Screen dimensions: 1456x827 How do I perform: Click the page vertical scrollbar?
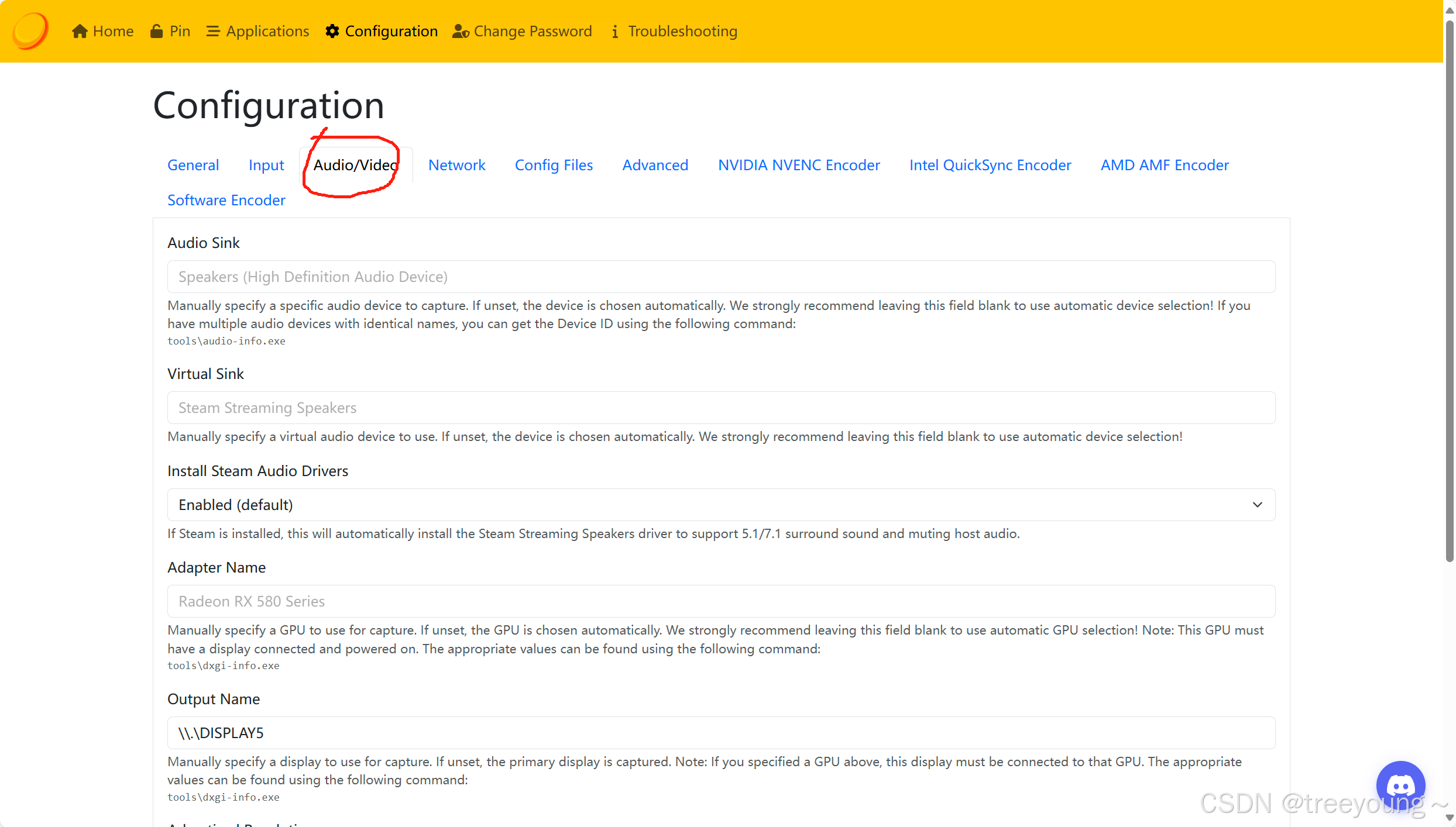tap(1449, 292)
